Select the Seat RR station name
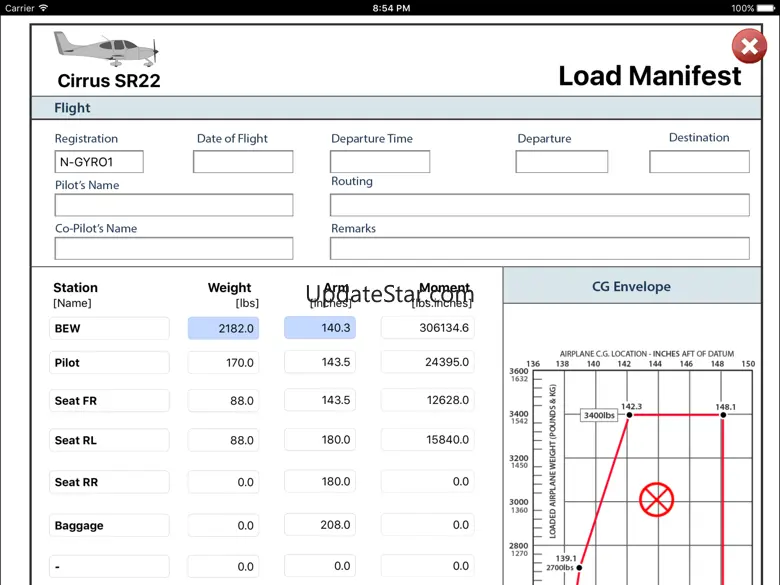This screenshot has width=780, height=585. pos(109,482)
